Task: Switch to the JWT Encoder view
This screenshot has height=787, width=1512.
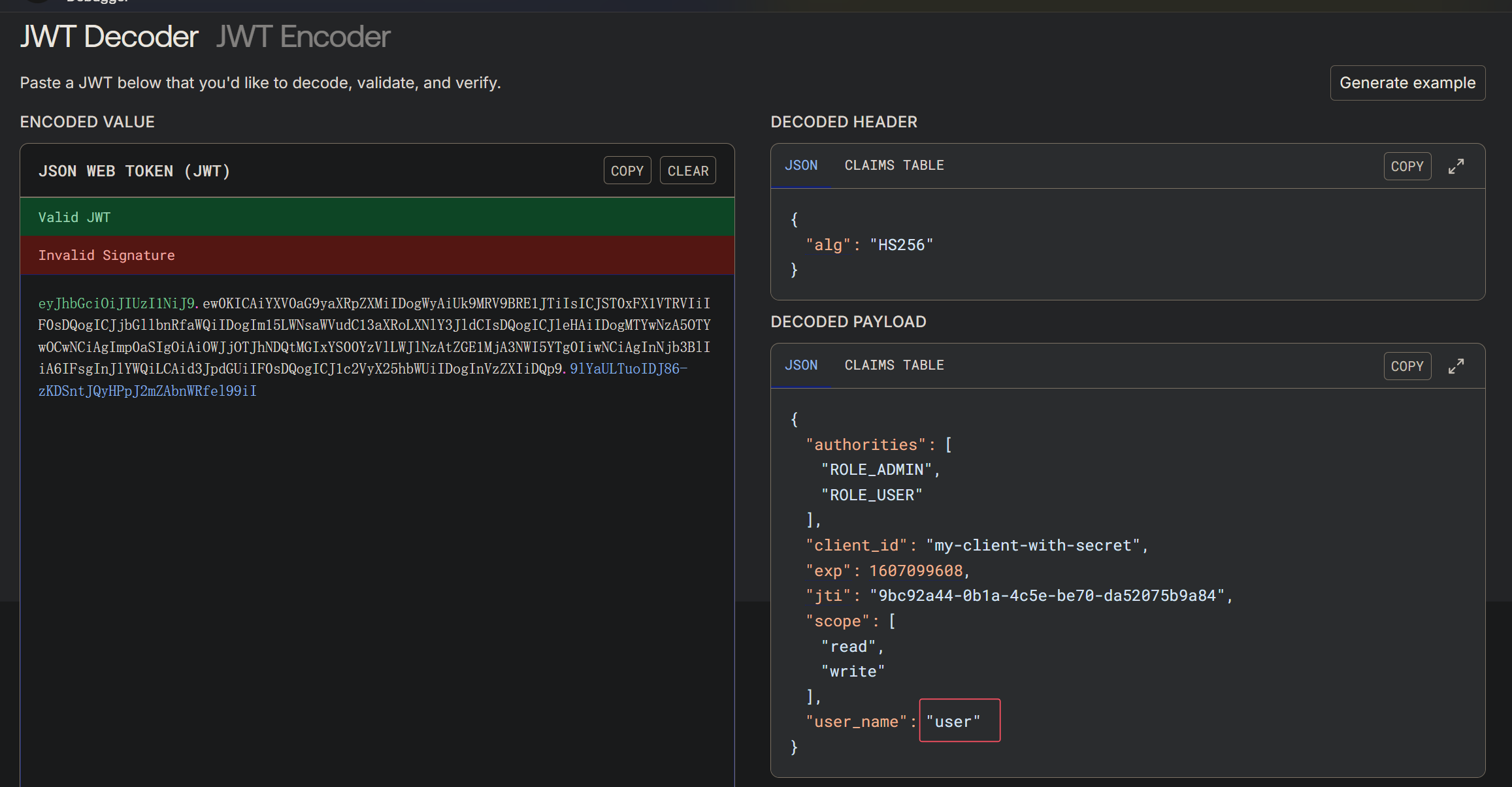Action: click(303, 37)
